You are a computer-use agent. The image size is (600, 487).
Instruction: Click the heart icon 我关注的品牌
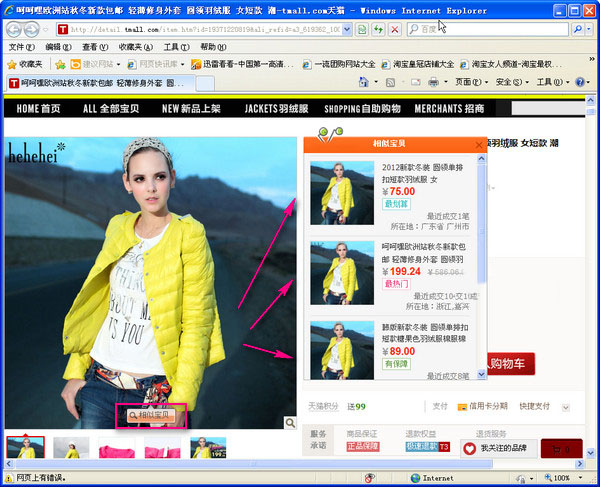tap(469, 448)
